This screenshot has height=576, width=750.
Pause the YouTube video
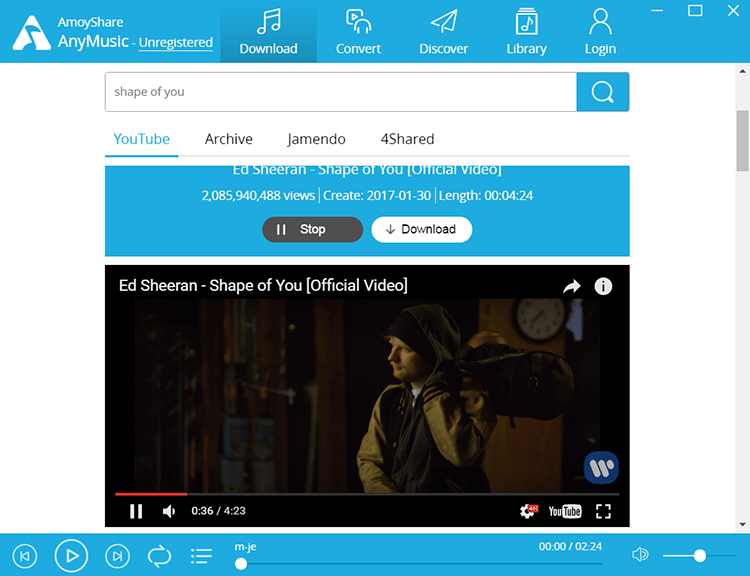(136, 511)
